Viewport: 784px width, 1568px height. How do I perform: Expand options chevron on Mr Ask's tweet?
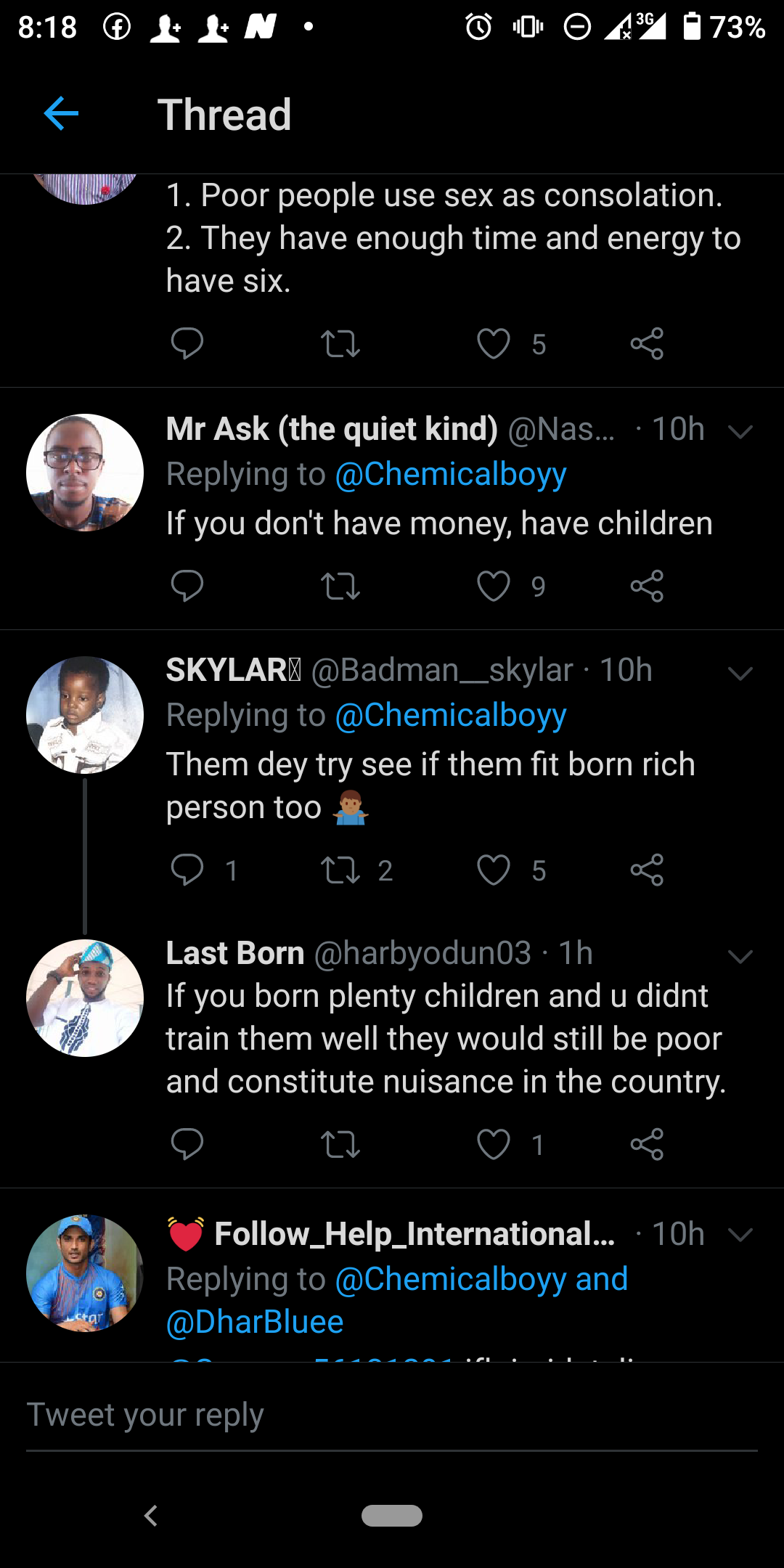pyautogui.click(x=740, y=432)
